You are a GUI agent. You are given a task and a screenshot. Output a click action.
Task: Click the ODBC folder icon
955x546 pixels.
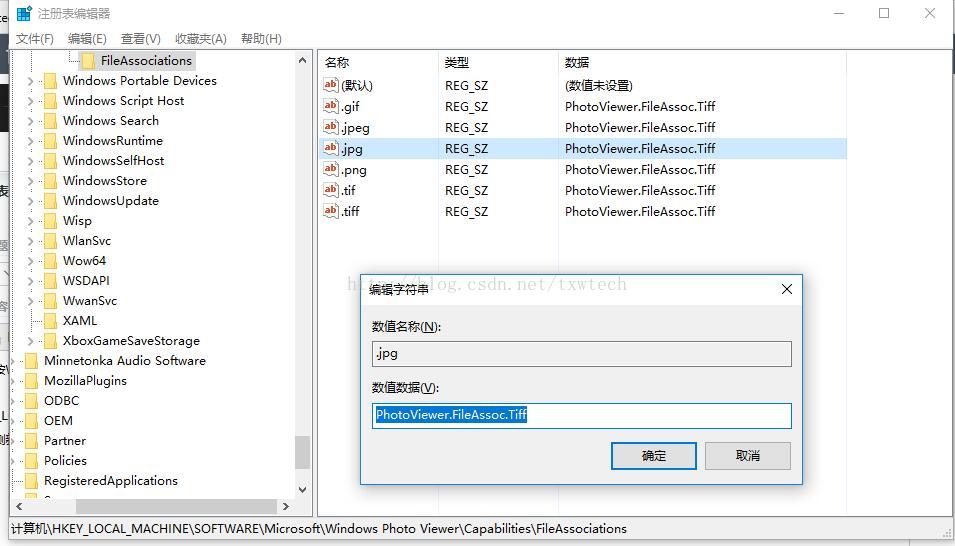pos(32,401)
